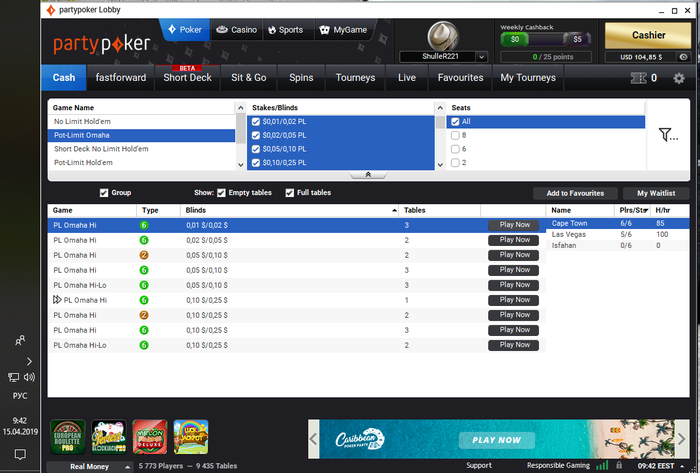Open Melon Madness Deluxe game icon

pos(150,436)
